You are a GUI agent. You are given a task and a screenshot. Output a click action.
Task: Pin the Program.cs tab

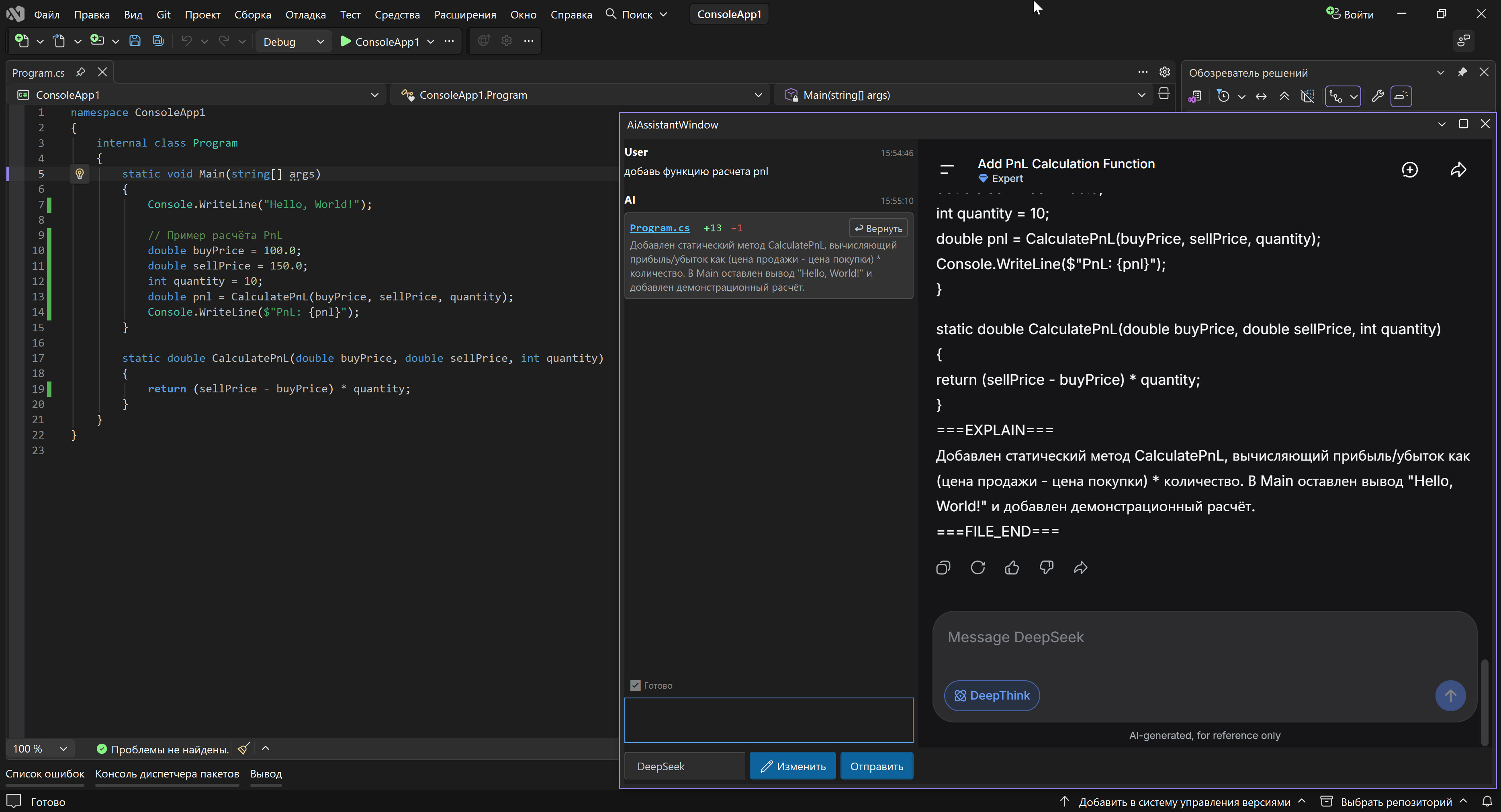(x=80, y=72)
